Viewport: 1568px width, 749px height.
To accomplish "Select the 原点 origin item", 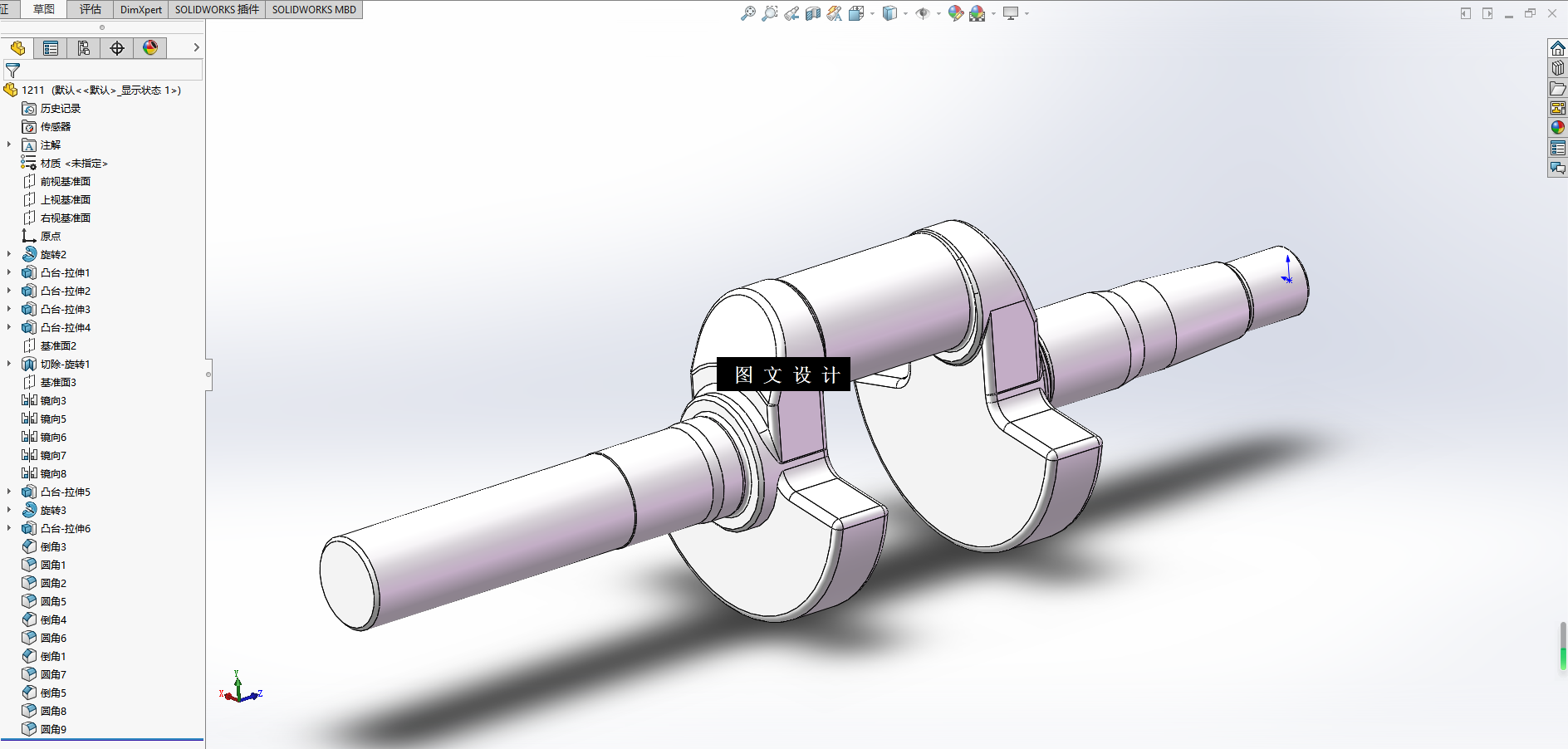I will point(42,236).
